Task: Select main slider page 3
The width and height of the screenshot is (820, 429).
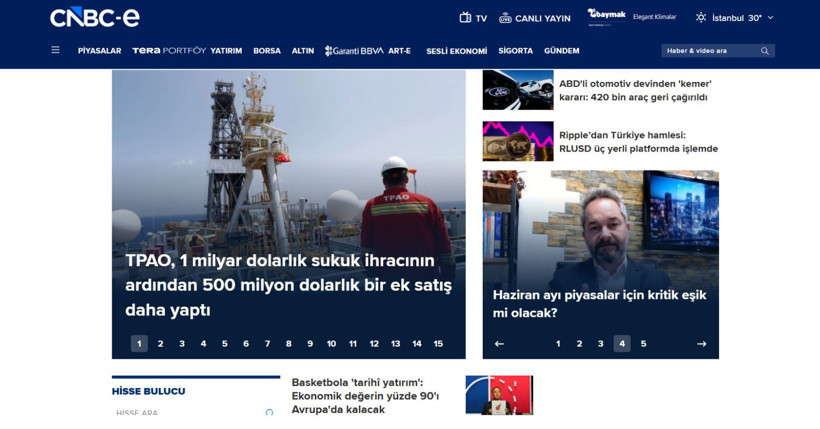Action: 182,344
